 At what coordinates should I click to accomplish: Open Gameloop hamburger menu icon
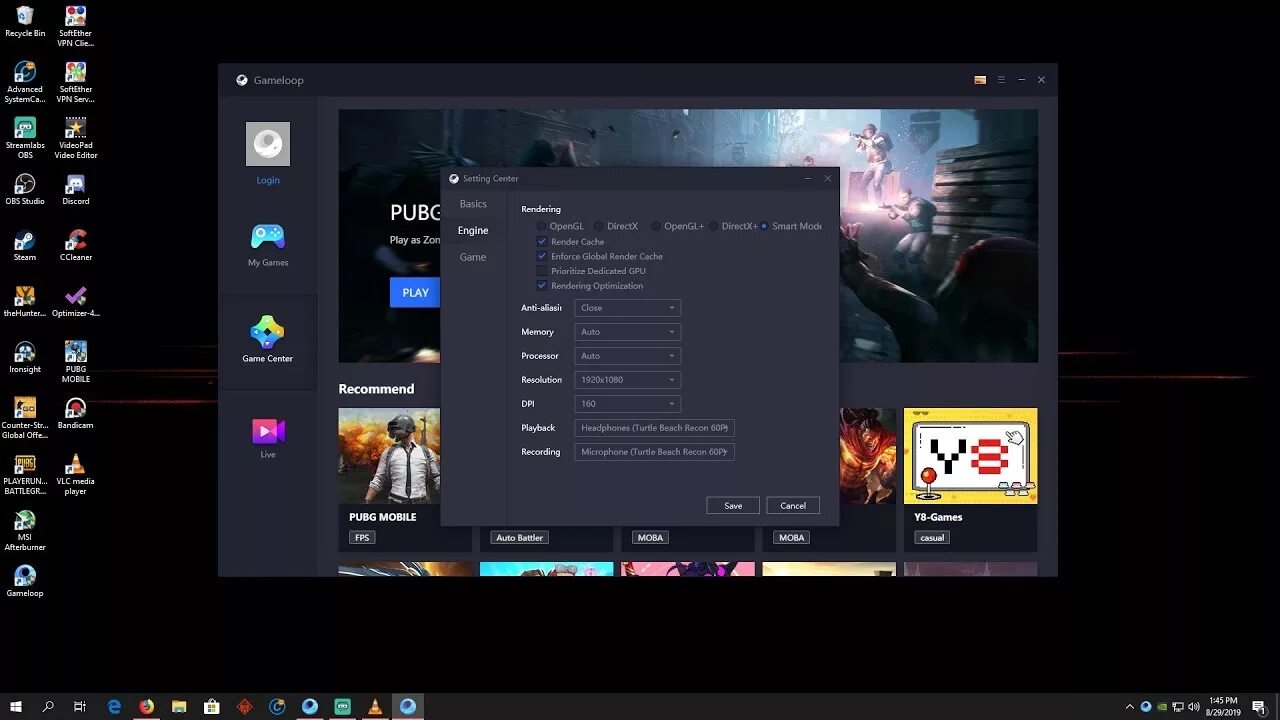coord(1001,80)
